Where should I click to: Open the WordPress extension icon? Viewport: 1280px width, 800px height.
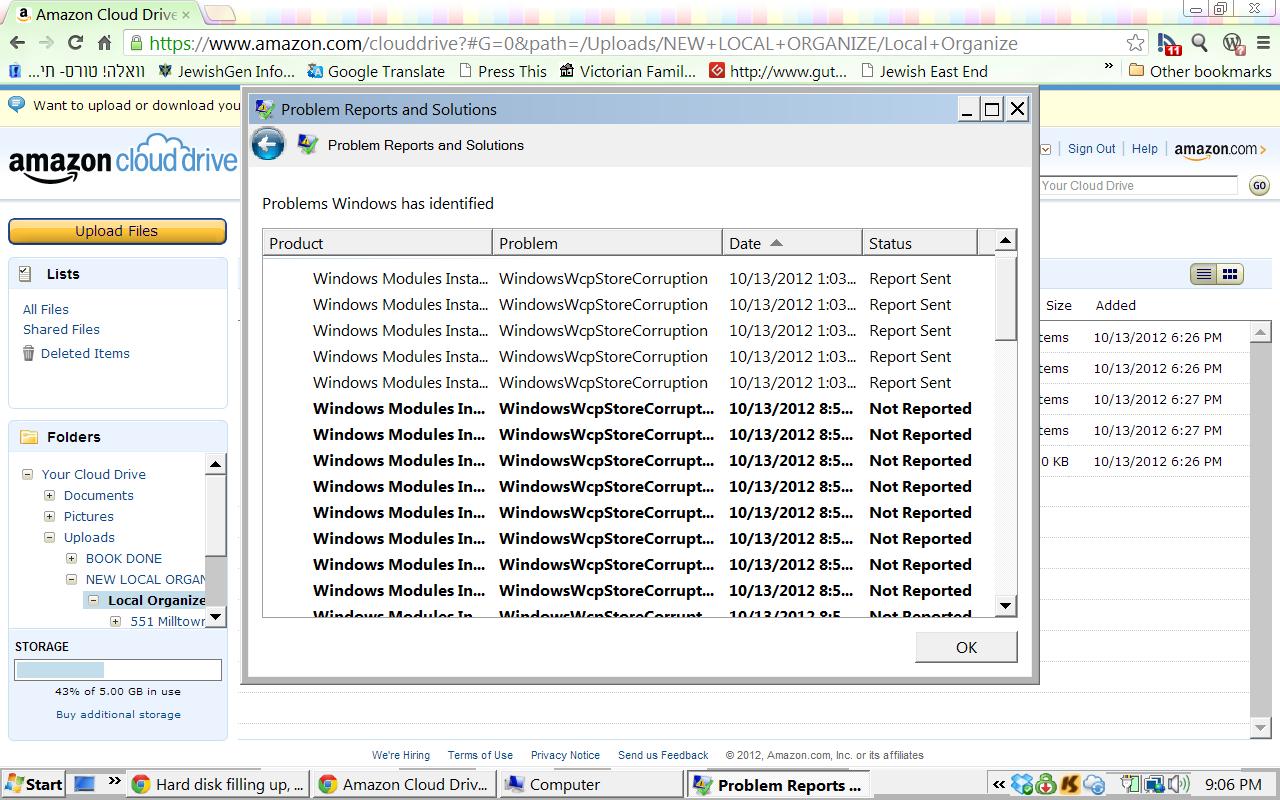click(1233, 43)
